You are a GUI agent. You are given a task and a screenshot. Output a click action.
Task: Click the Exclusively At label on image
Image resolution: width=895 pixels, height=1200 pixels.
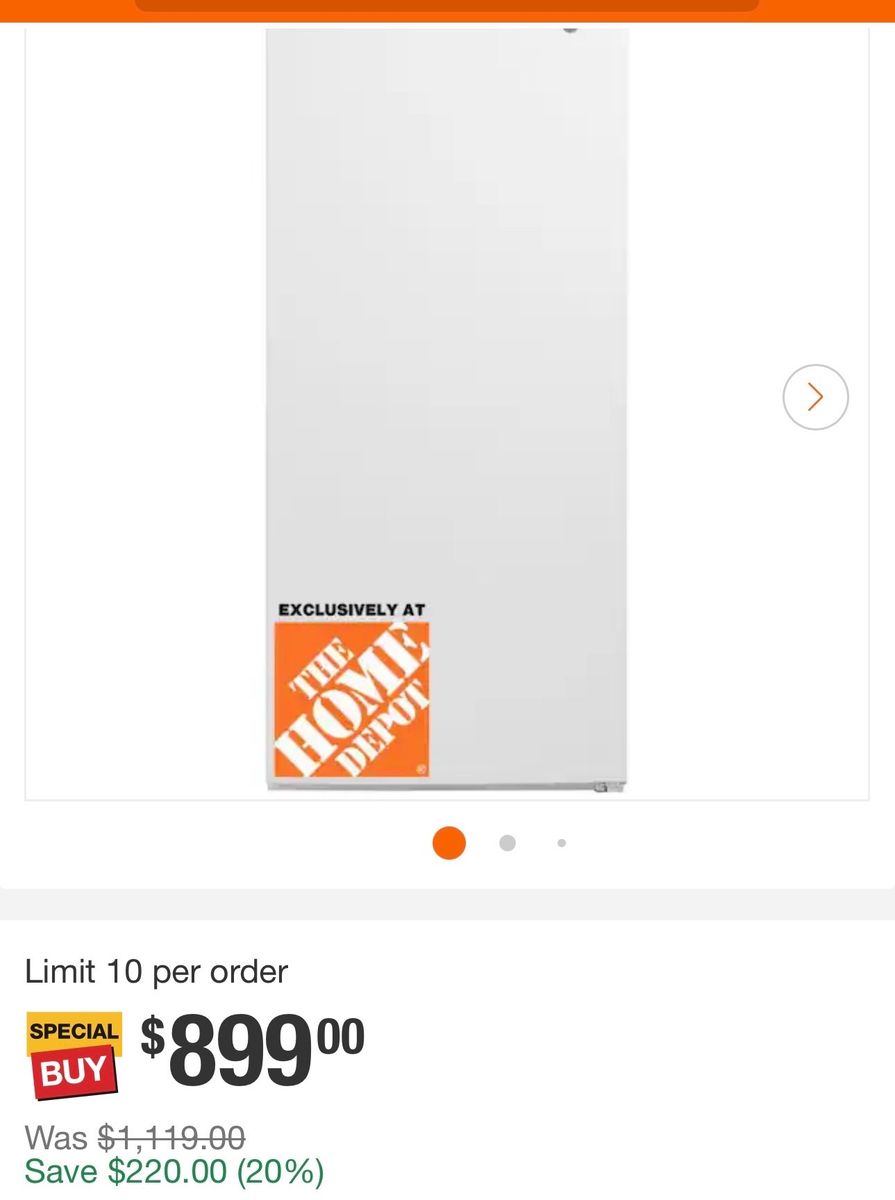(352, 609)
